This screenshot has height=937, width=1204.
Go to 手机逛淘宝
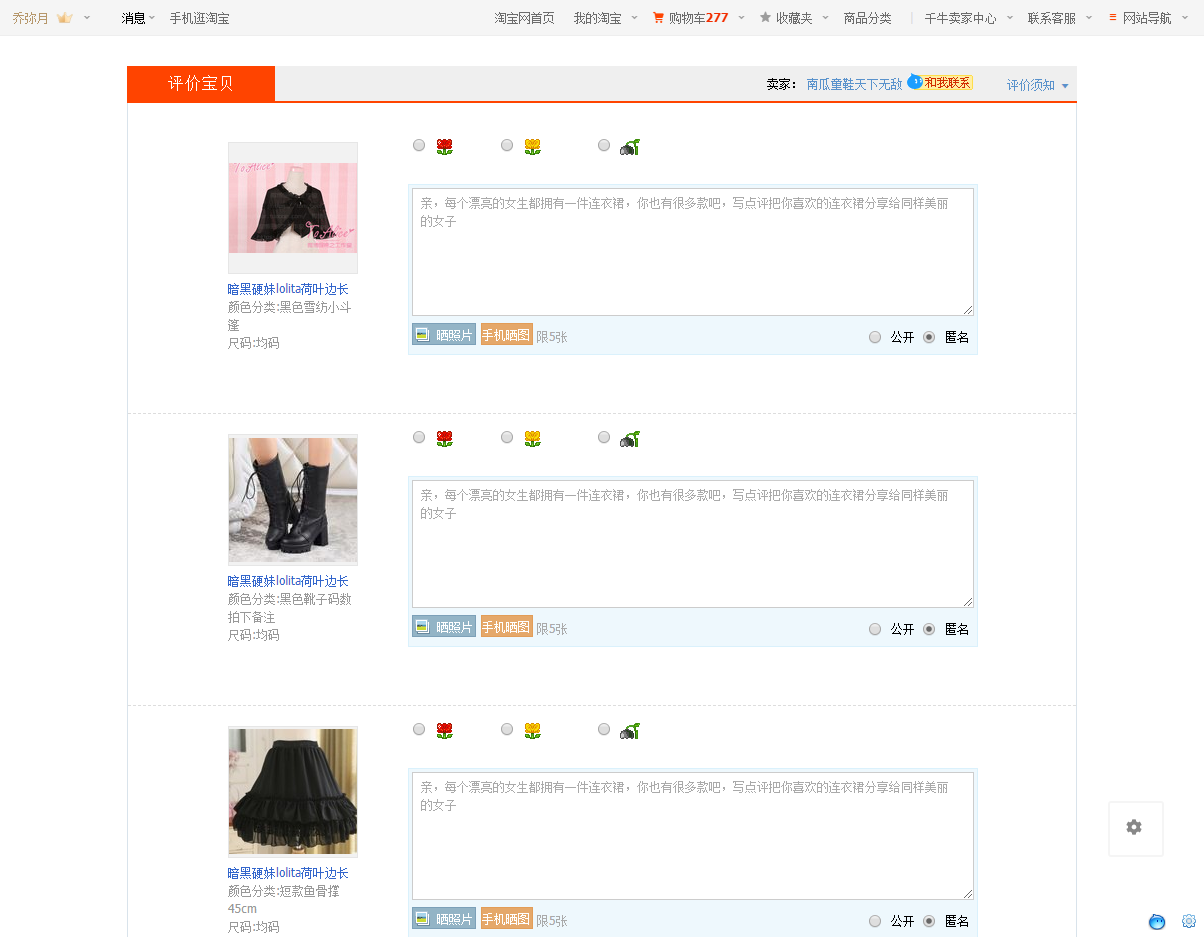coord(199,18)
